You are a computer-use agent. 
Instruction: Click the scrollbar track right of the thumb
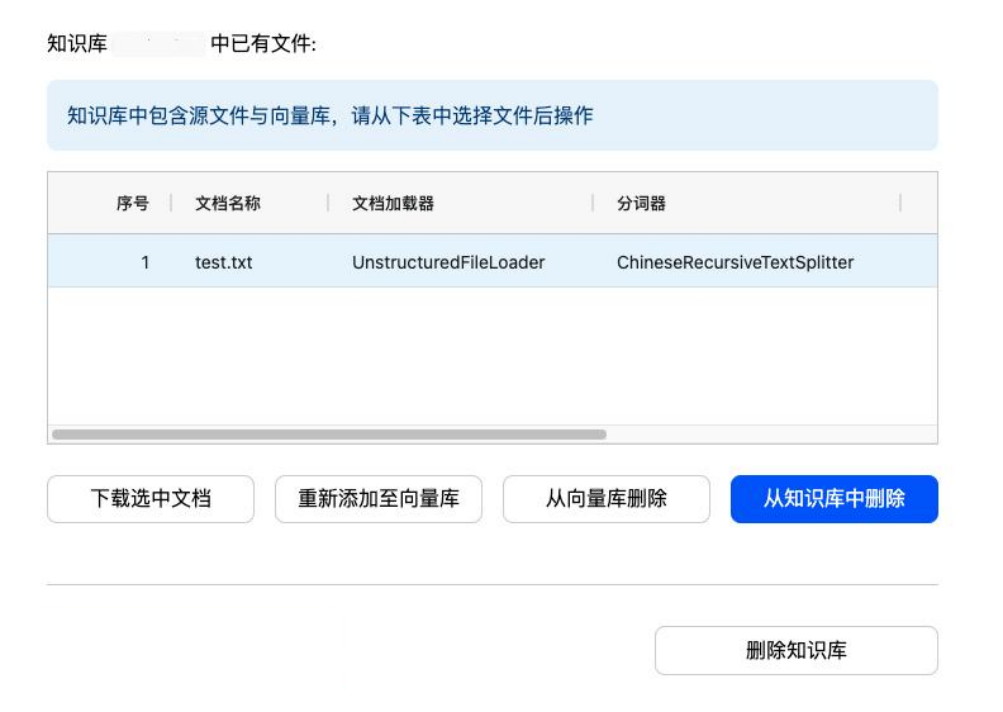click(x=770, y=435)
